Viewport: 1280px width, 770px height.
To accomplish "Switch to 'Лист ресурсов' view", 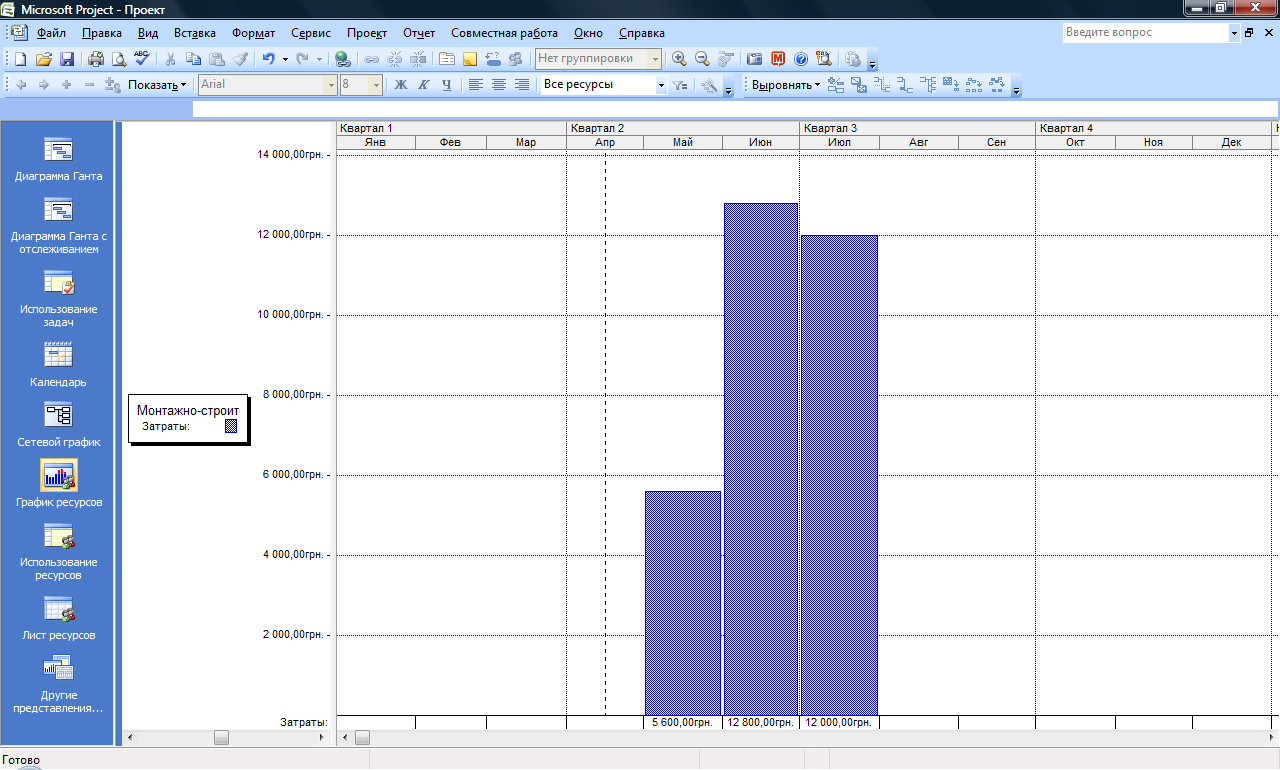I will tap(59, 618).
